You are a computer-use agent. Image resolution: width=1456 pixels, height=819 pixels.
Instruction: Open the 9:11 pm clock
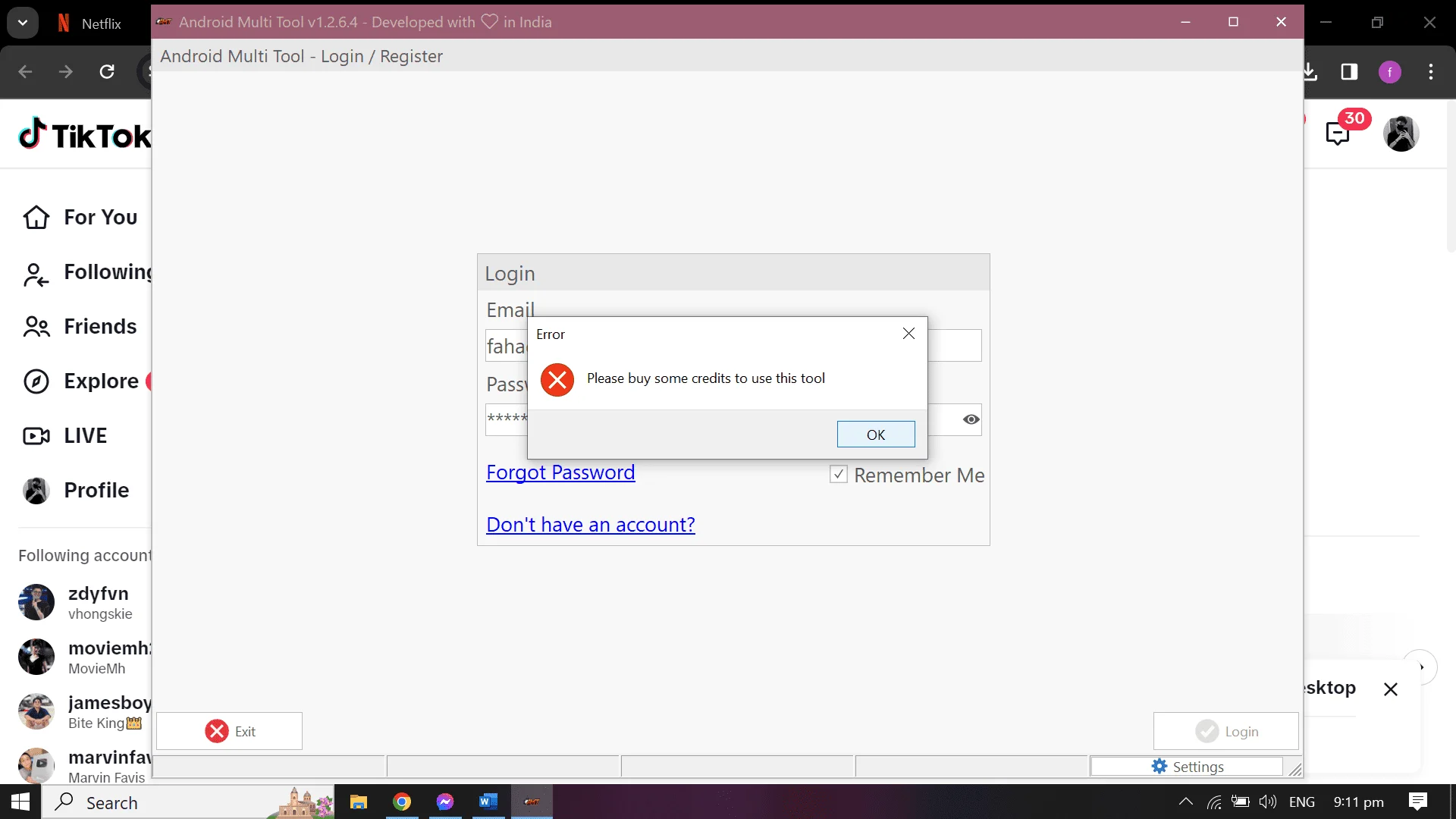tap(1358, 802)
